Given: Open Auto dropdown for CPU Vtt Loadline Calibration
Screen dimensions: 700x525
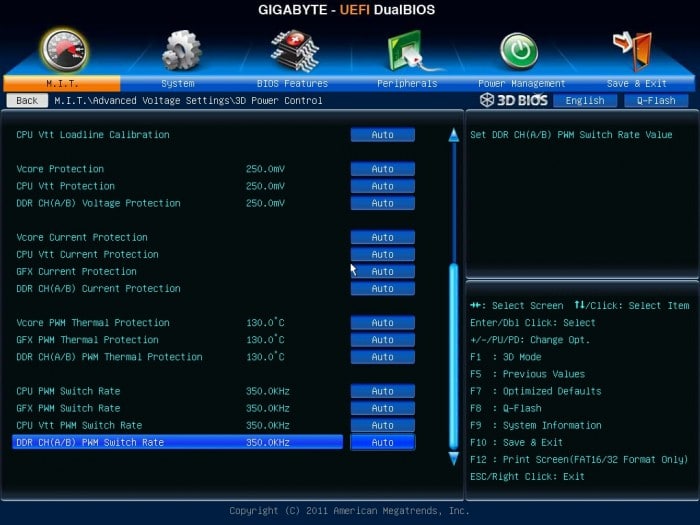Looking at the screenshot, I should tap(383, 135).
